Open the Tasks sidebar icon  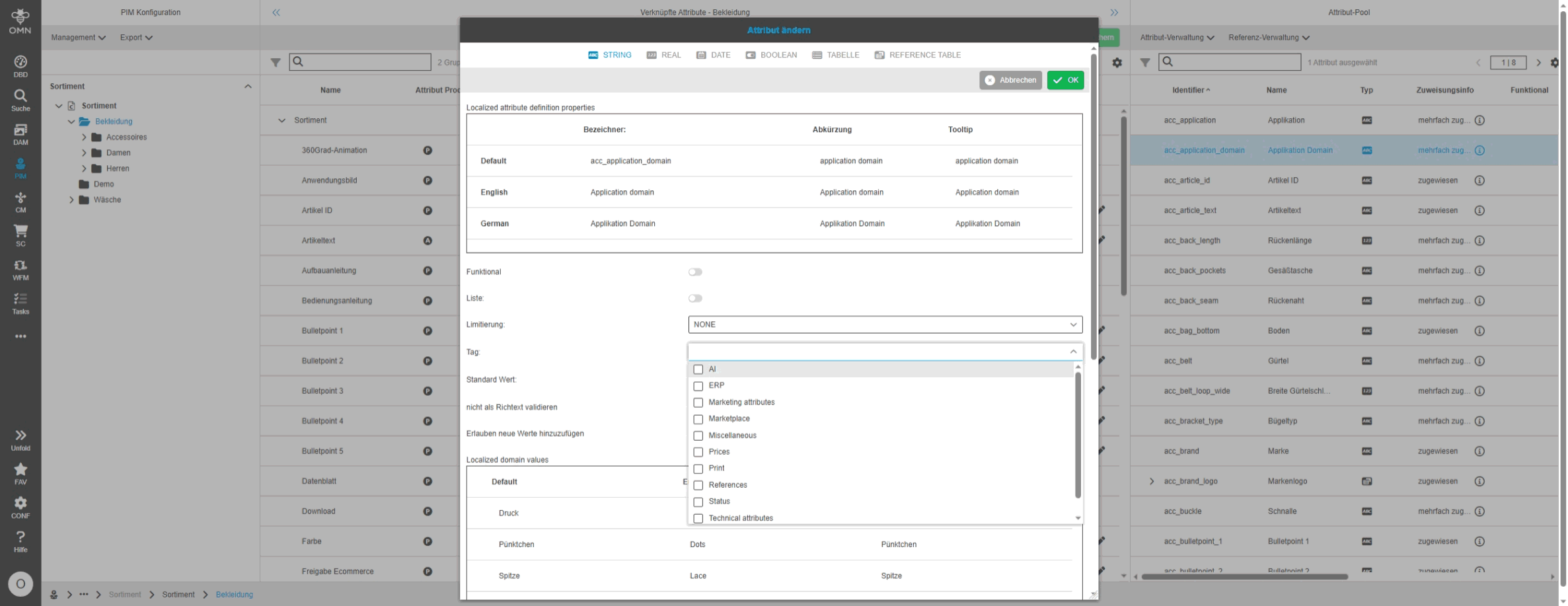pos(20,303)
